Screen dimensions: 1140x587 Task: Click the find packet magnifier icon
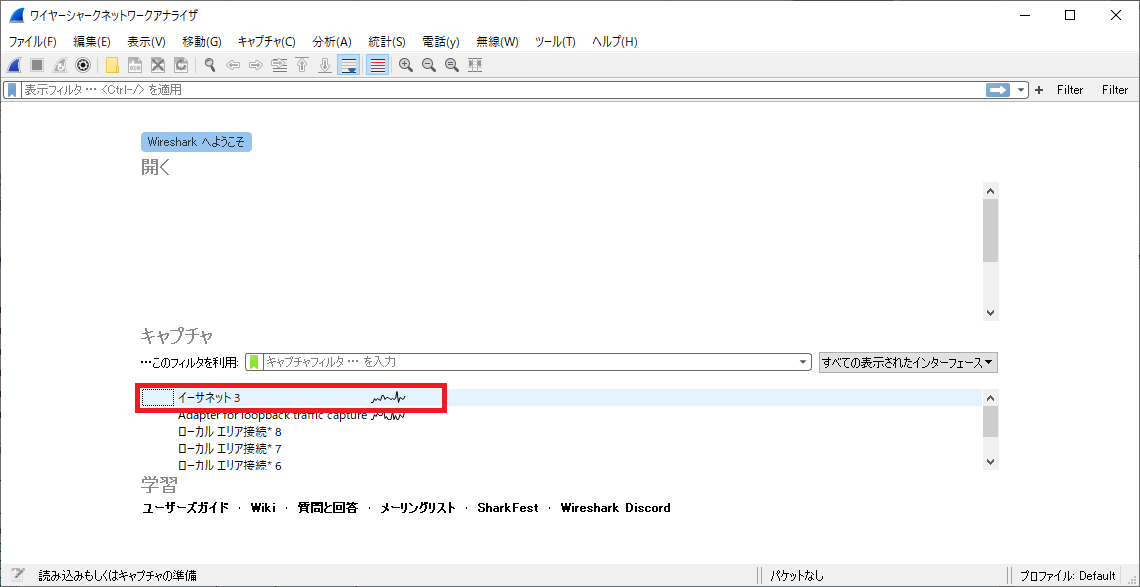[x=210, y=65]
